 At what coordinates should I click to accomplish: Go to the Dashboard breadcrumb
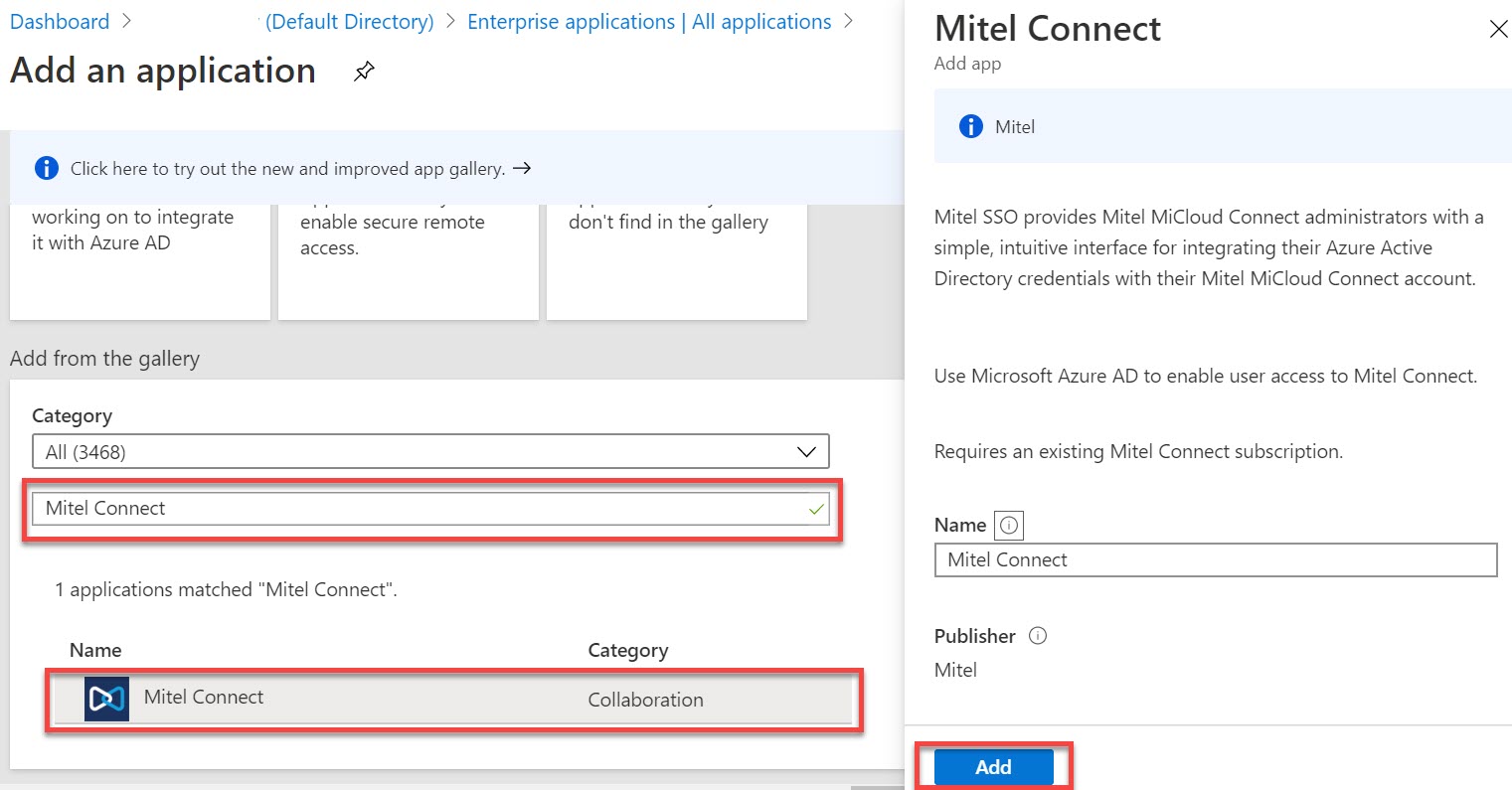(x=60, y=22)
